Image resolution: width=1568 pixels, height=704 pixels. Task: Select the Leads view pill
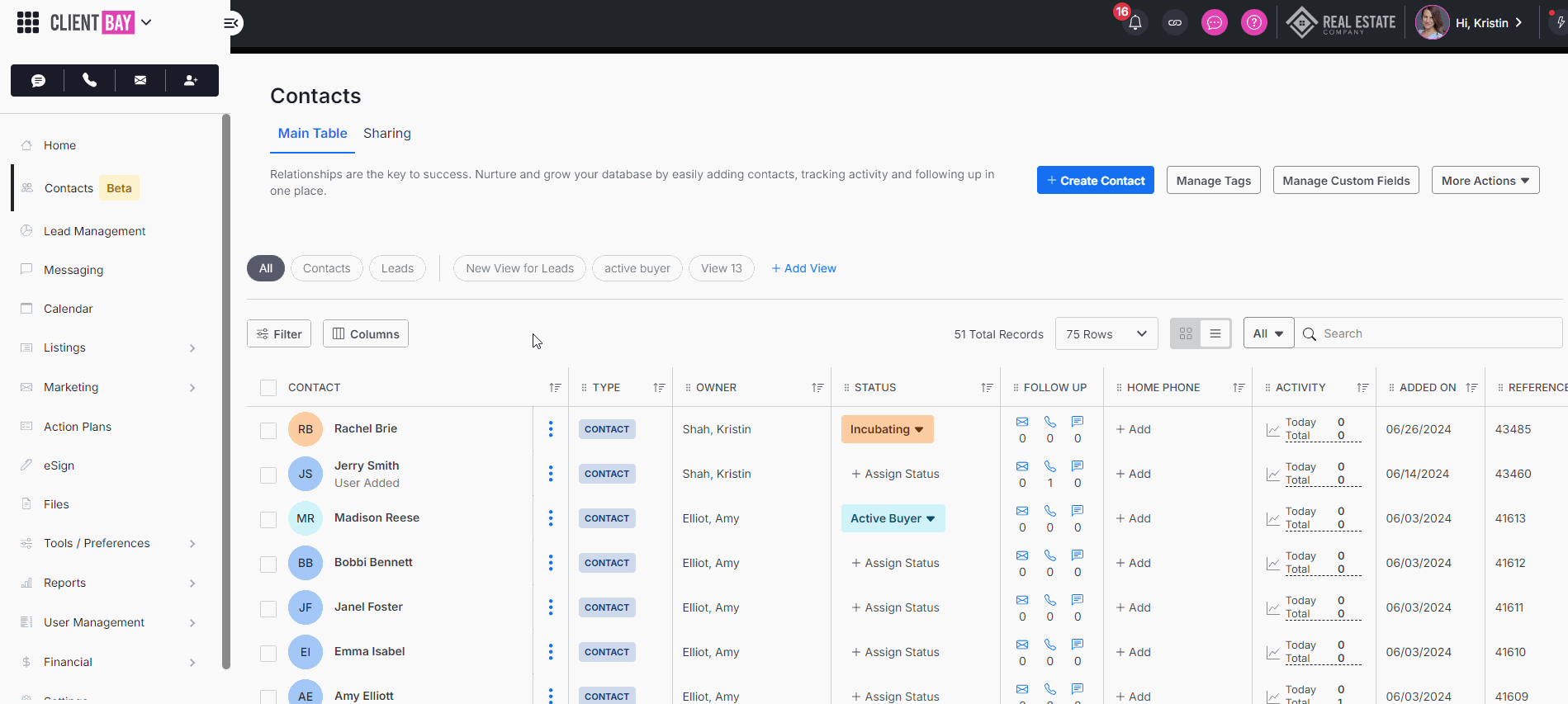click(x=397, y=268)
